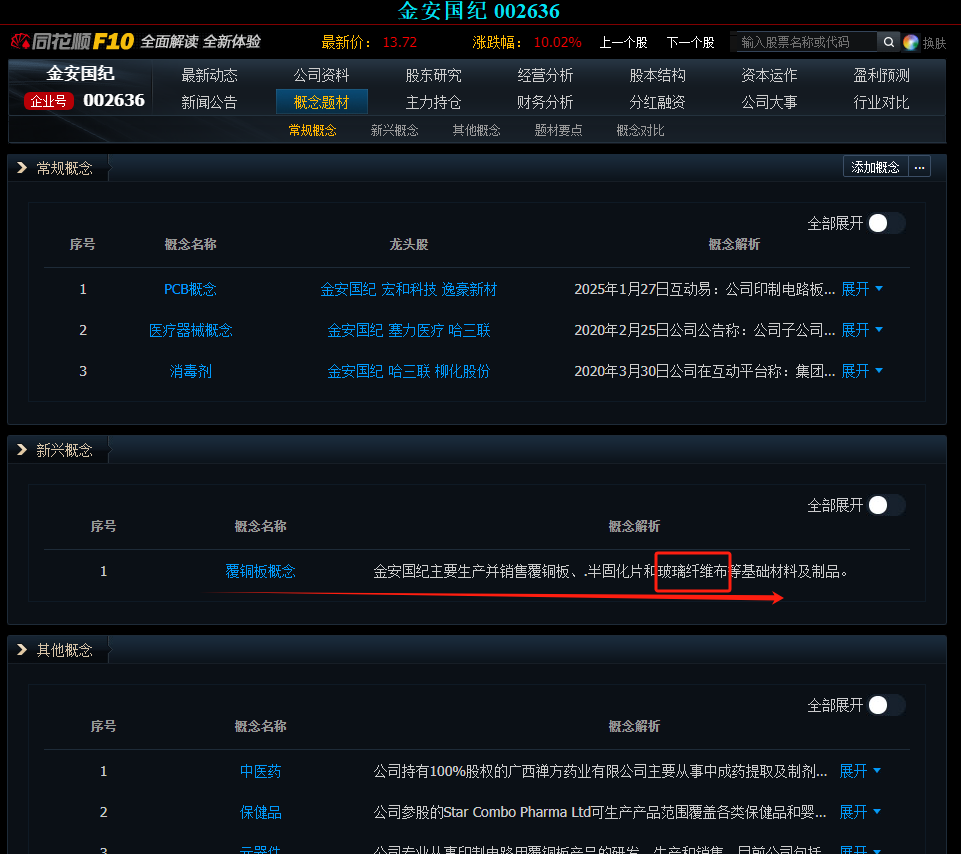Click the 金安国纪 company name heading
Image resolution: width=961 pixels, height=854 pixels.
80,74
